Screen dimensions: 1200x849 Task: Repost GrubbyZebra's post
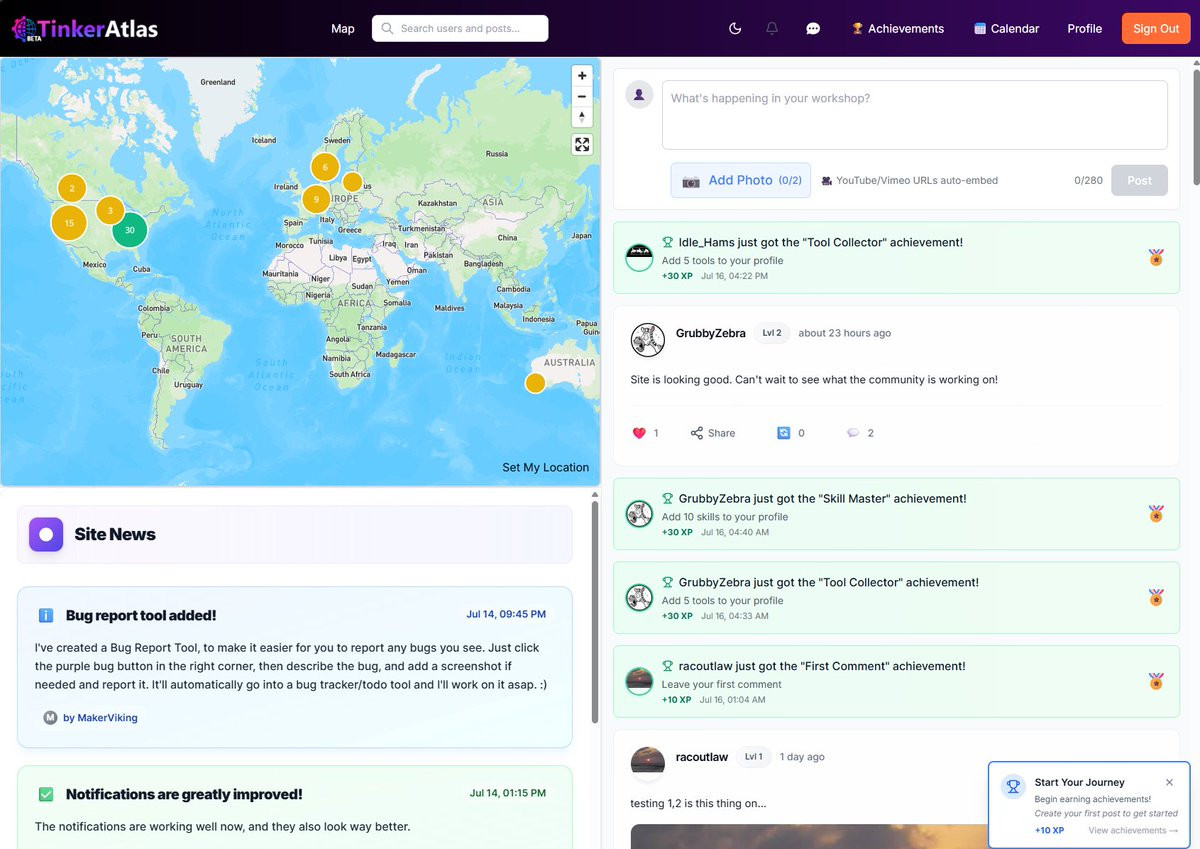coord(784,433)
